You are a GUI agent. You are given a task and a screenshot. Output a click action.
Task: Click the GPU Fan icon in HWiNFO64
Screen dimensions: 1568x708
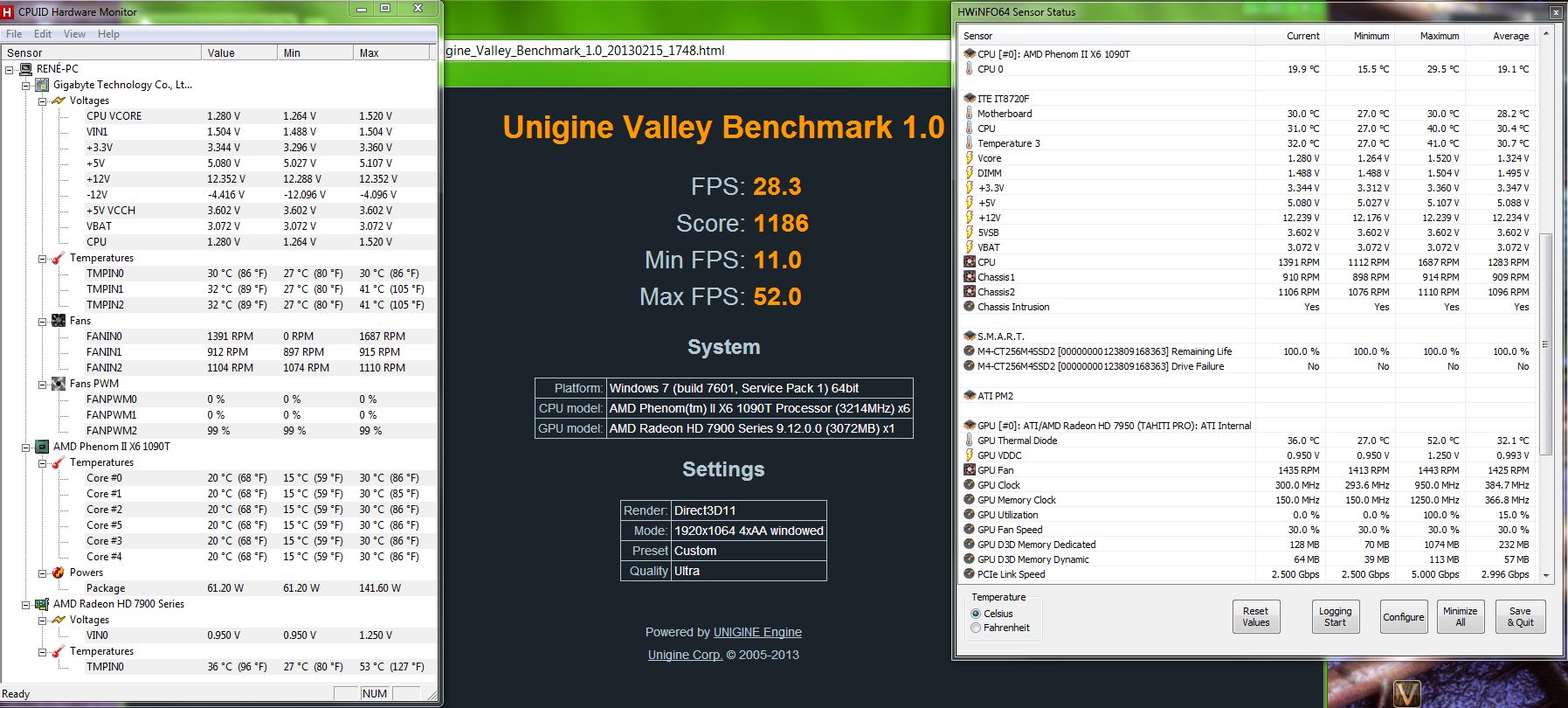coord(969,470)
